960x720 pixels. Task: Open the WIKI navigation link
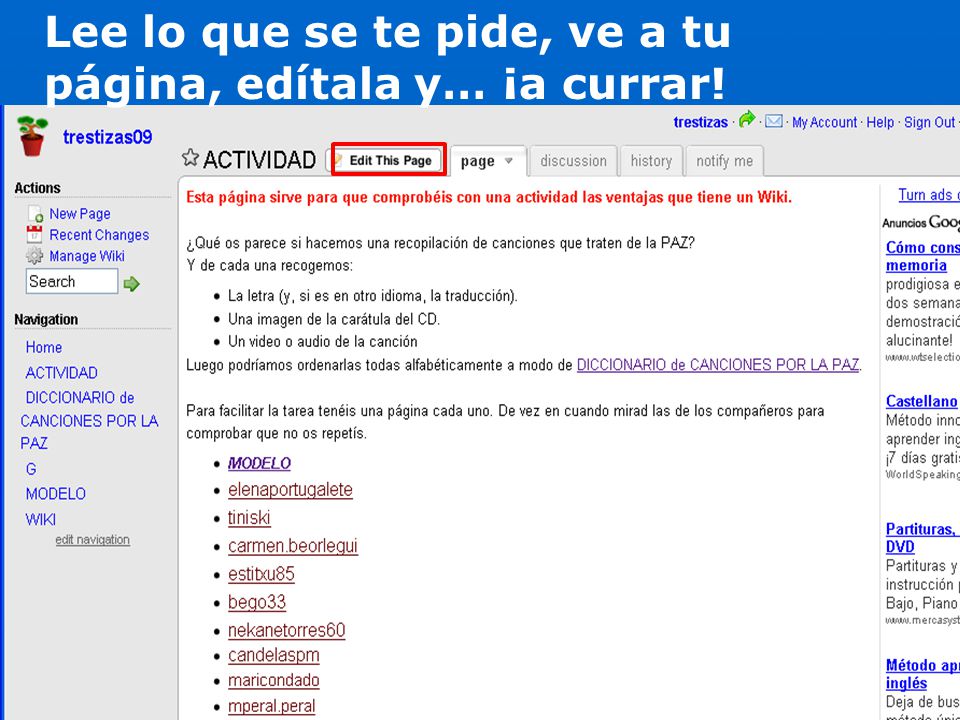[x=40, y=519]
